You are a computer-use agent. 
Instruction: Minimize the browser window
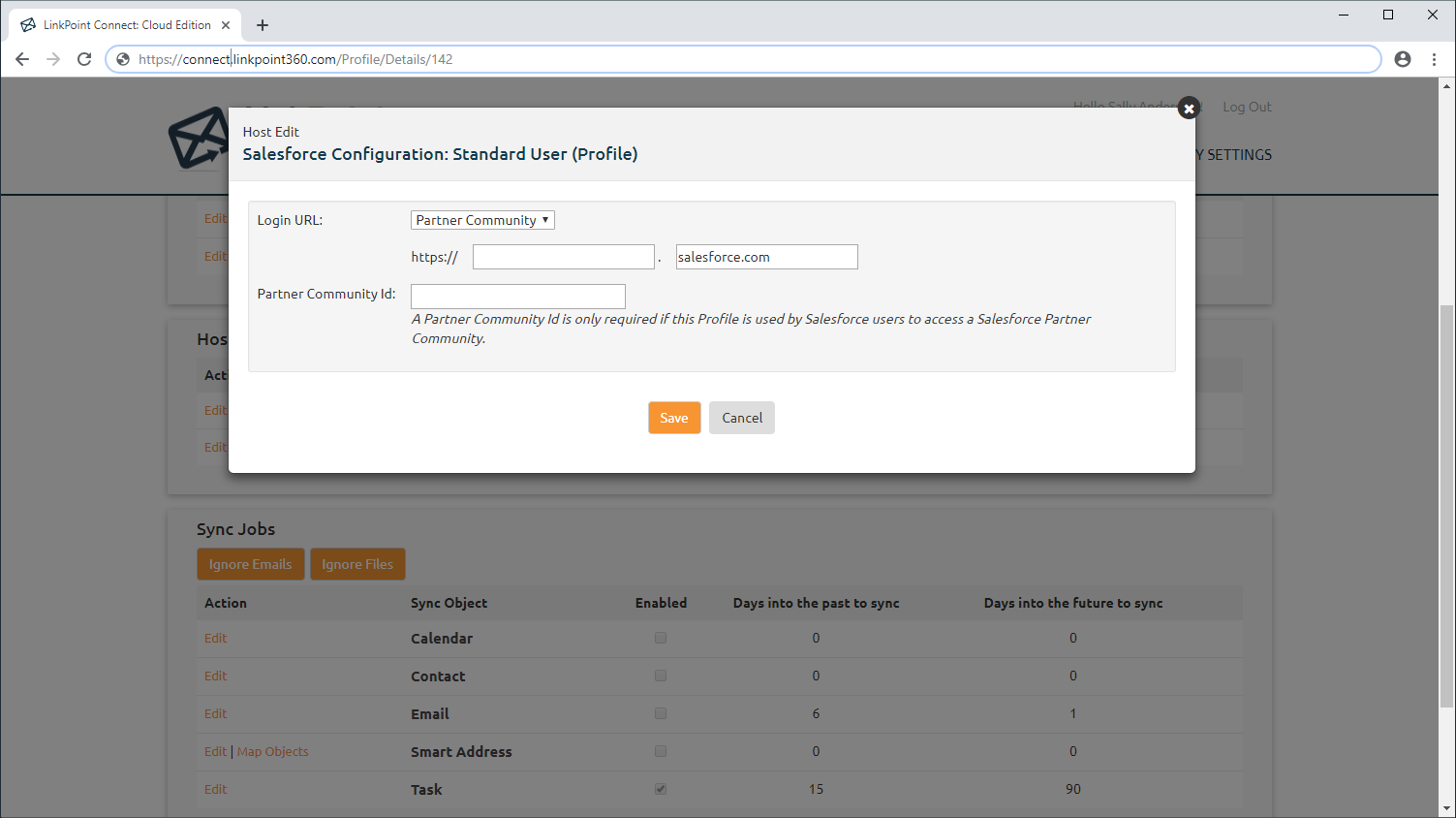pyautogui.click(x=1344, y=15)
